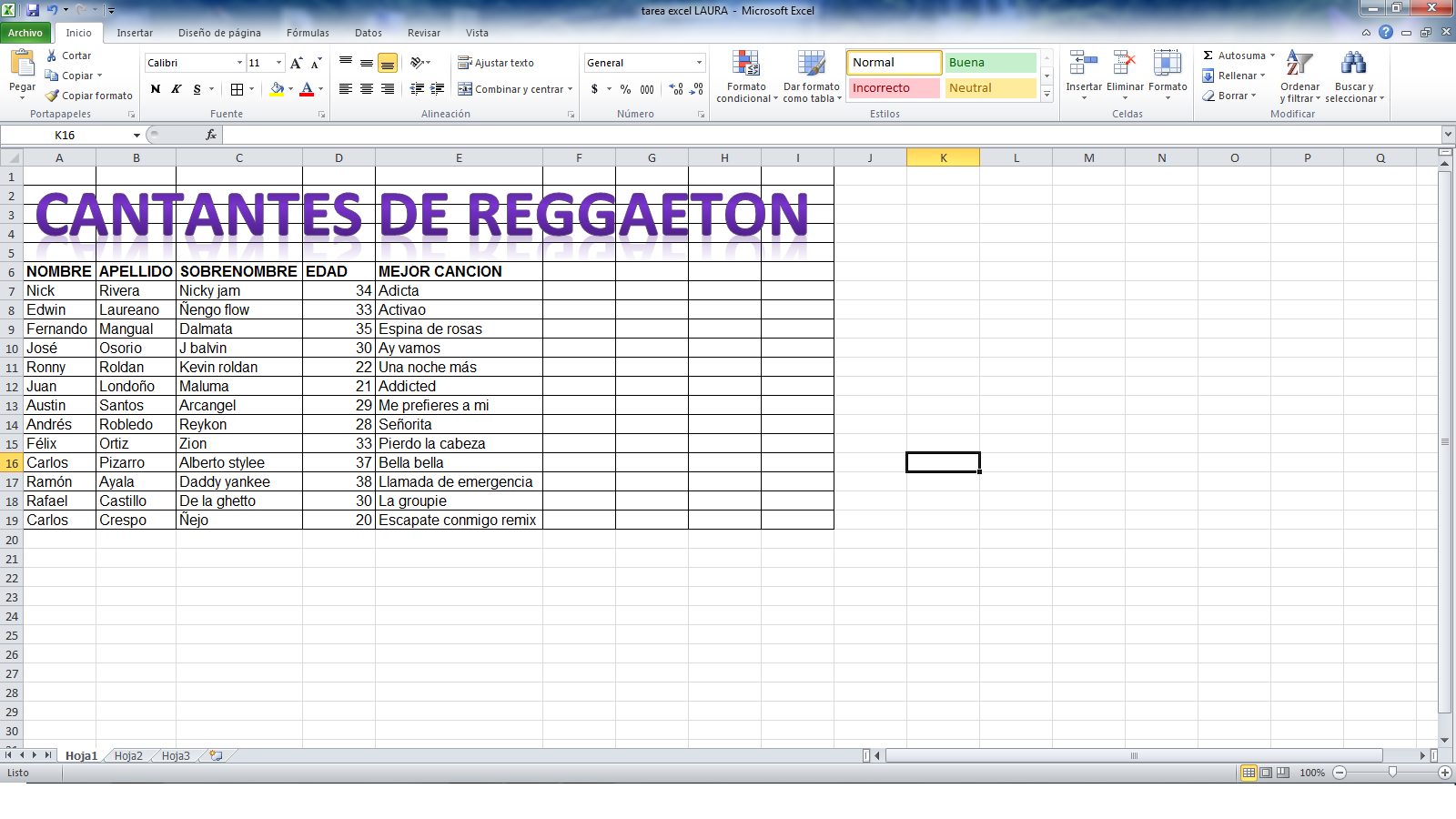
Task: Increase font size with the large A icon
Action: point(296,63)
